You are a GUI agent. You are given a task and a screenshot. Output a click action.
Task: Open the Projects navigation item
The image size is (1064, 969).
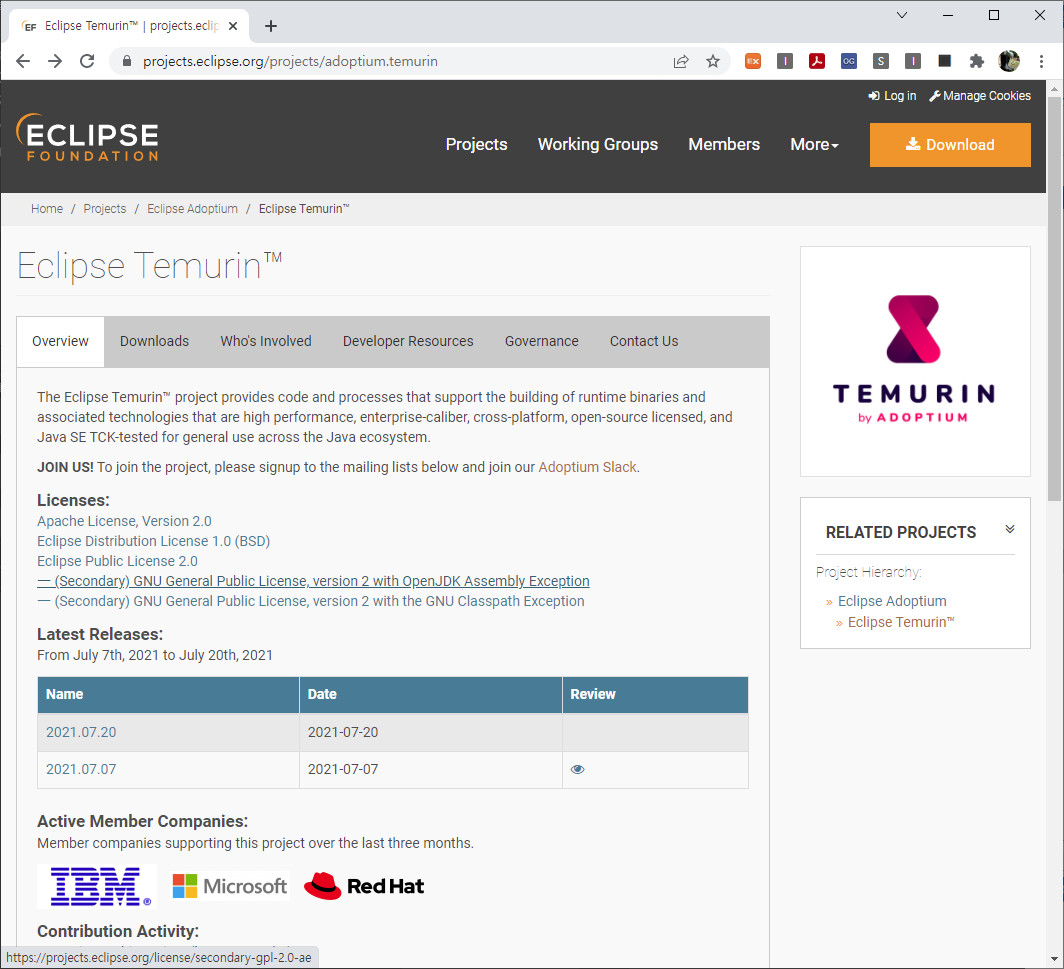(x=476, y=145)
